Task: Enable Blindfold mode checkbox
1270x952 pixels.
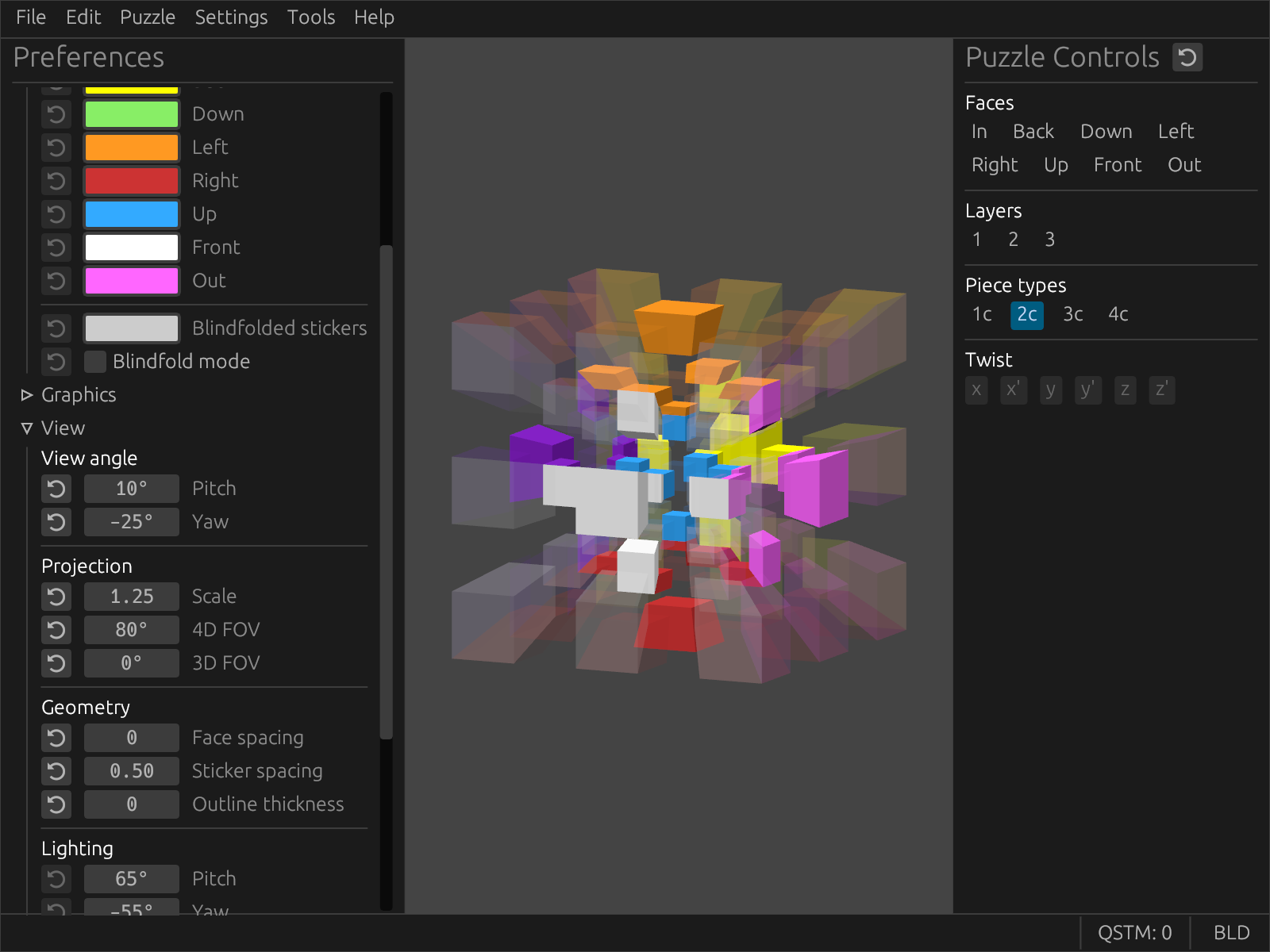Action: tap(95, 362)
